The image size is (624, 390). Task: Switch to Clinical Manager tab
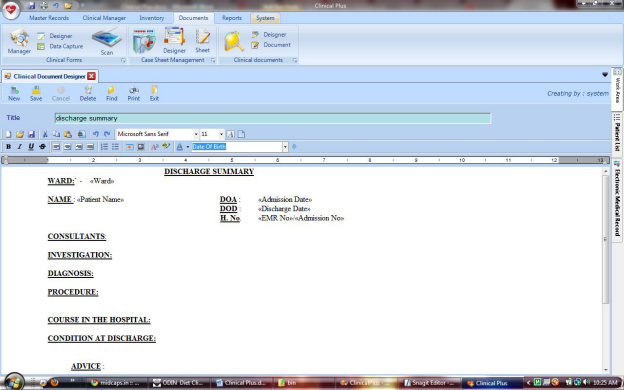104,18
